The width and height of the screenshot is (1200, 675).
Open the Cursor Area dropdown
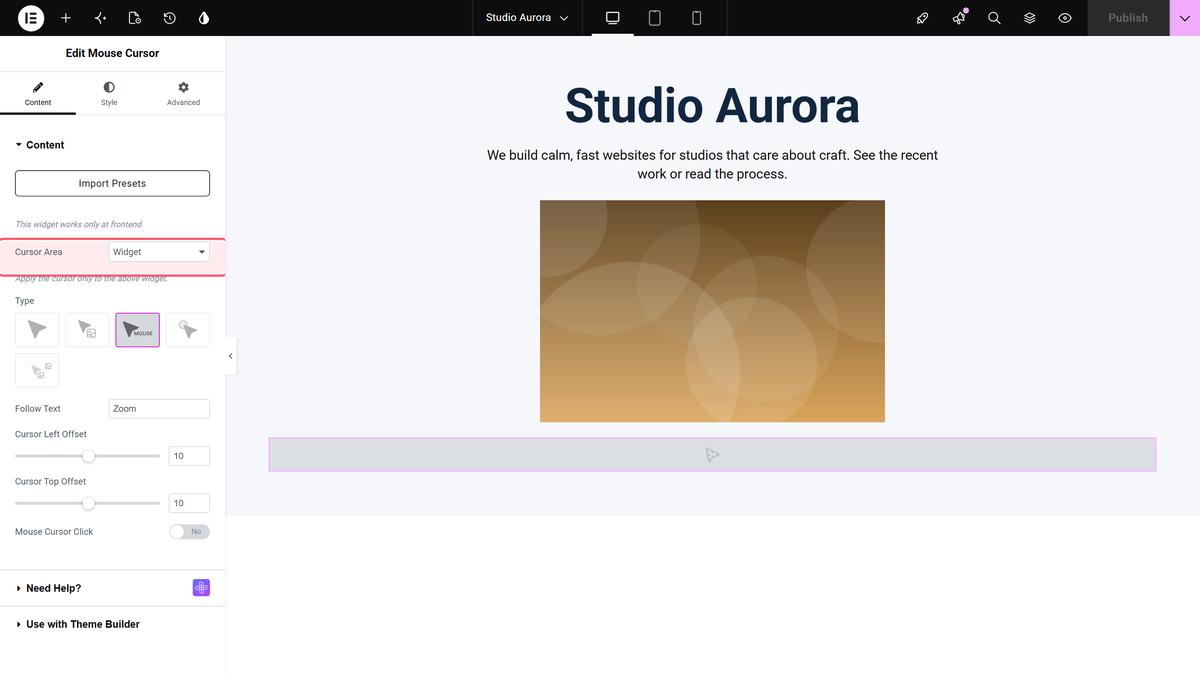[x=159, y=252]
